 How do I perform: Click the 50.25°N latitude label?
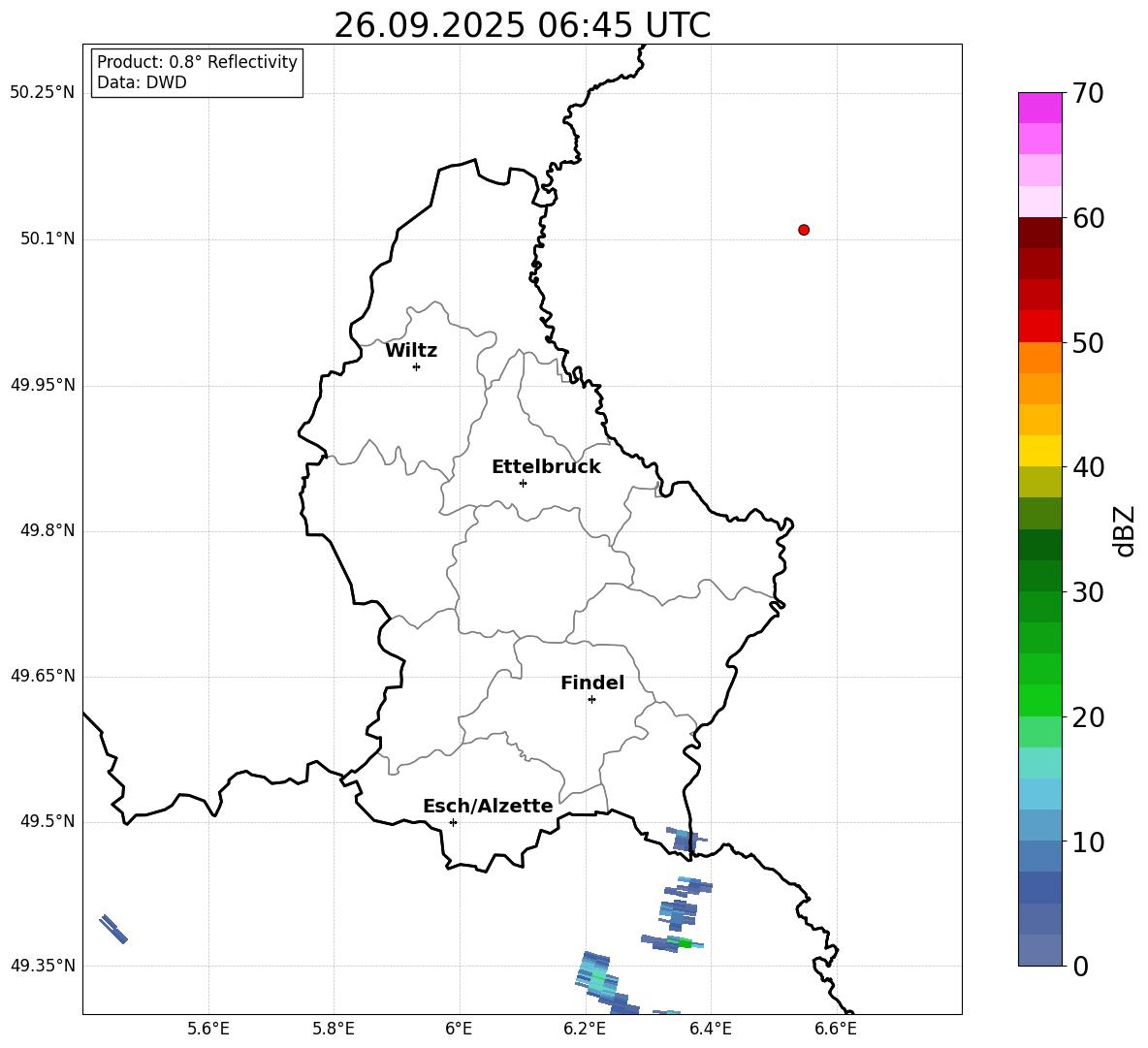click(42, 93)
